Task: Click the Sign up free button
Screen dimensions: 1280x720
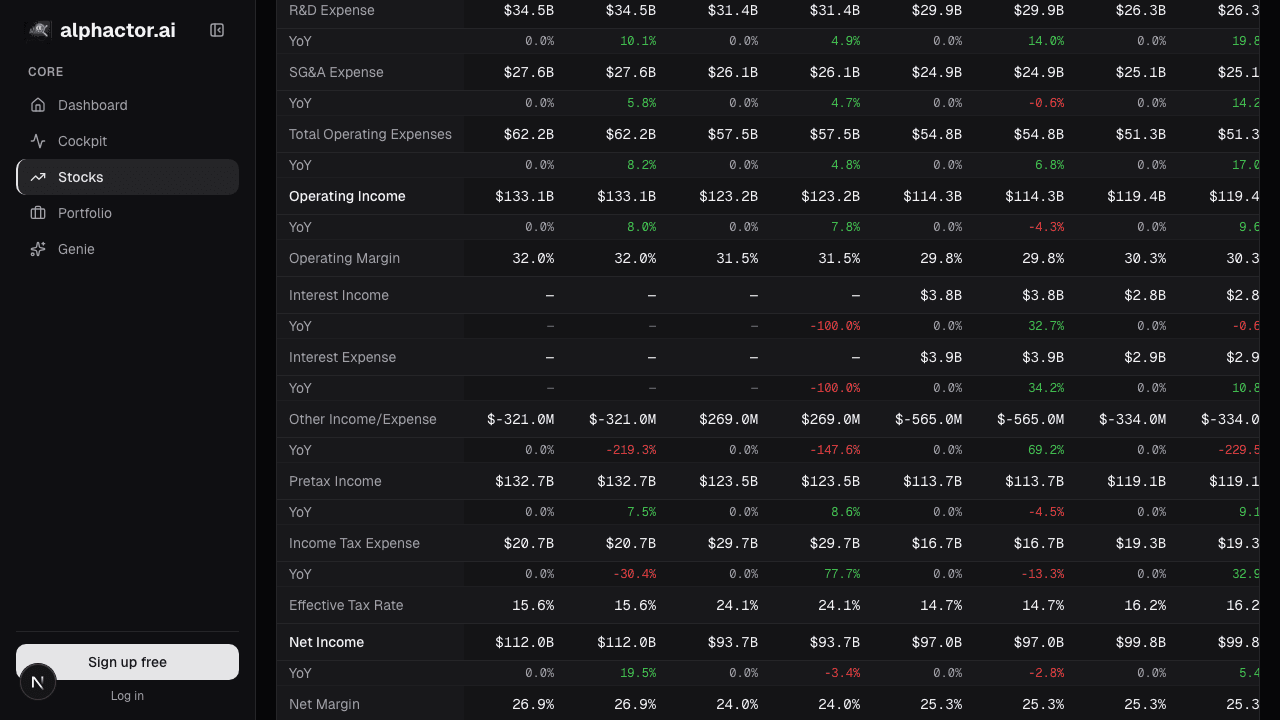Action: (x=127, y=662)
